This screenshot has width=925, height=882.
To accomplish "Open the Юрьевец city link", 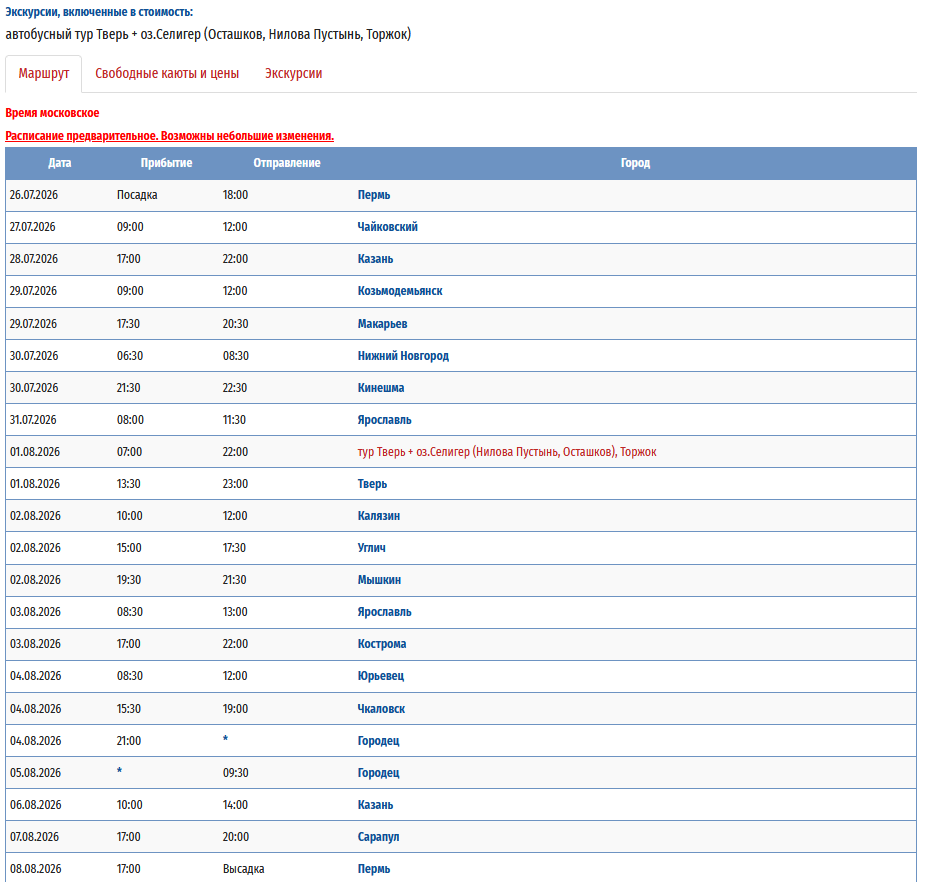I will coord(381,676).
